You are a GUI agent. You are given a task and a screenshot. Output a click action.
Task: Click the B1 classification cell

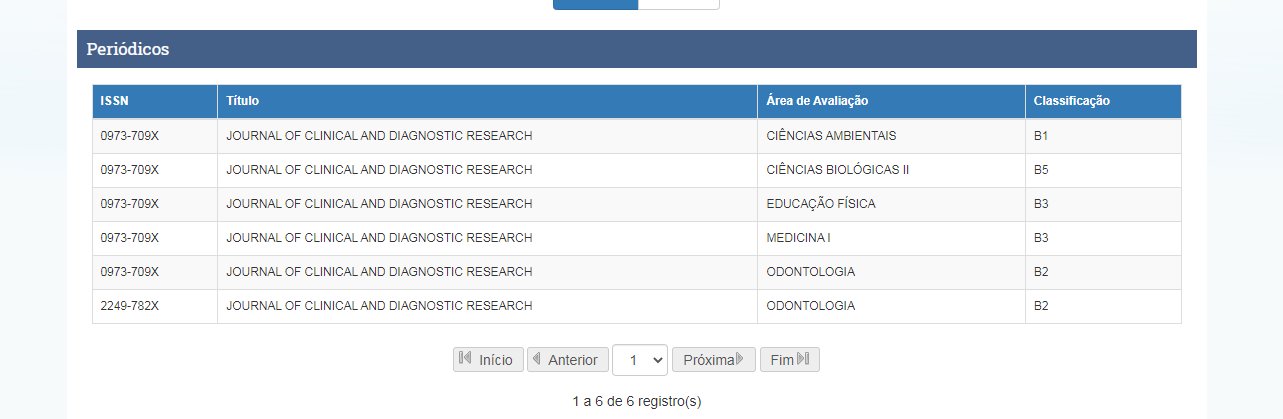coord(1103,136)
